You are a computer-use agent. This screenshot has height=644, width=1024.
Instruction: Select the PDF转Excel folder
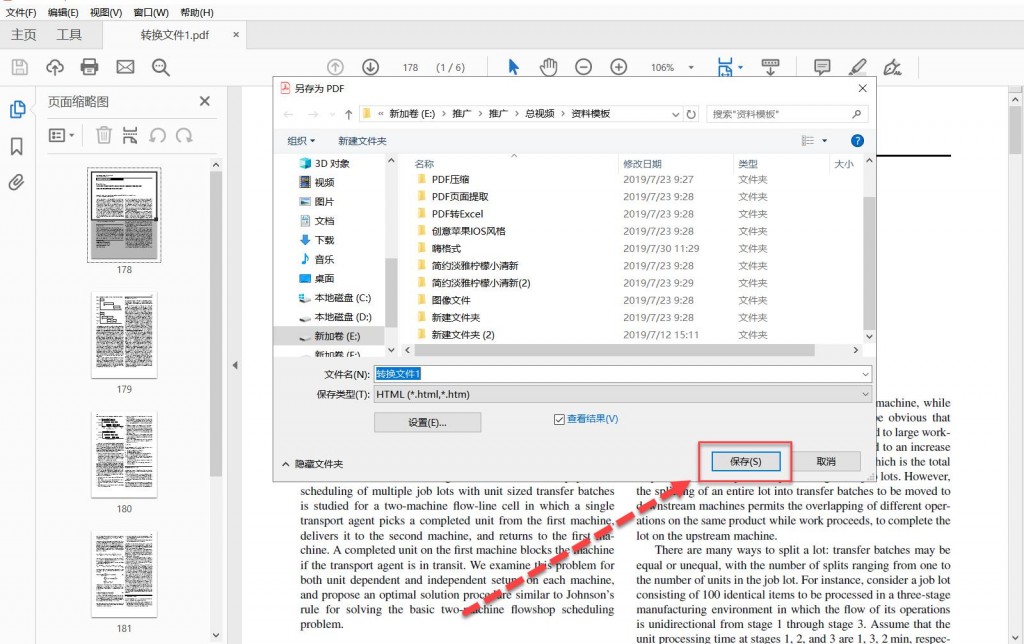[457, 214]
